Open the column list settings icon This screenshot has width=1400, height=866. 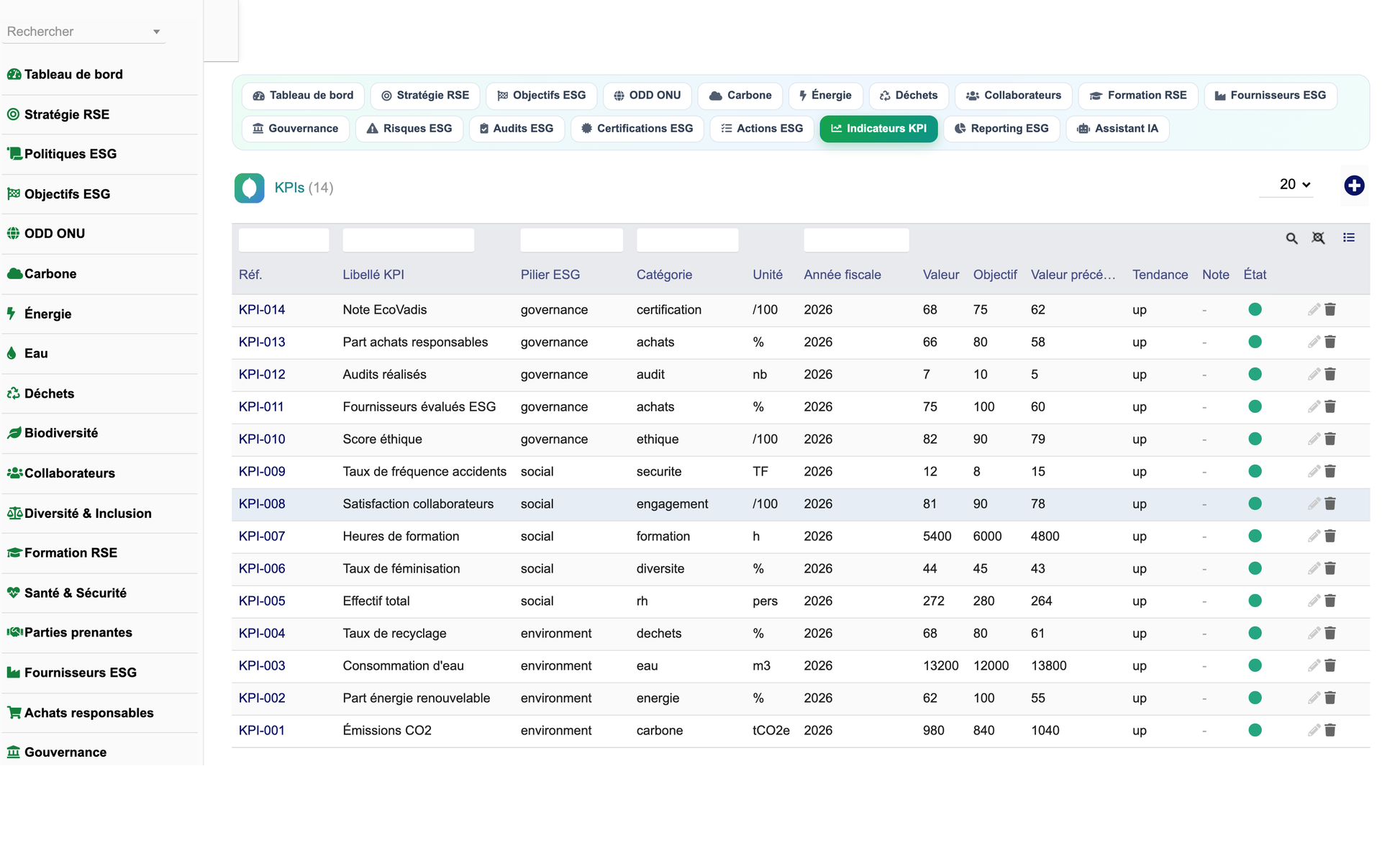(1349, 237)
